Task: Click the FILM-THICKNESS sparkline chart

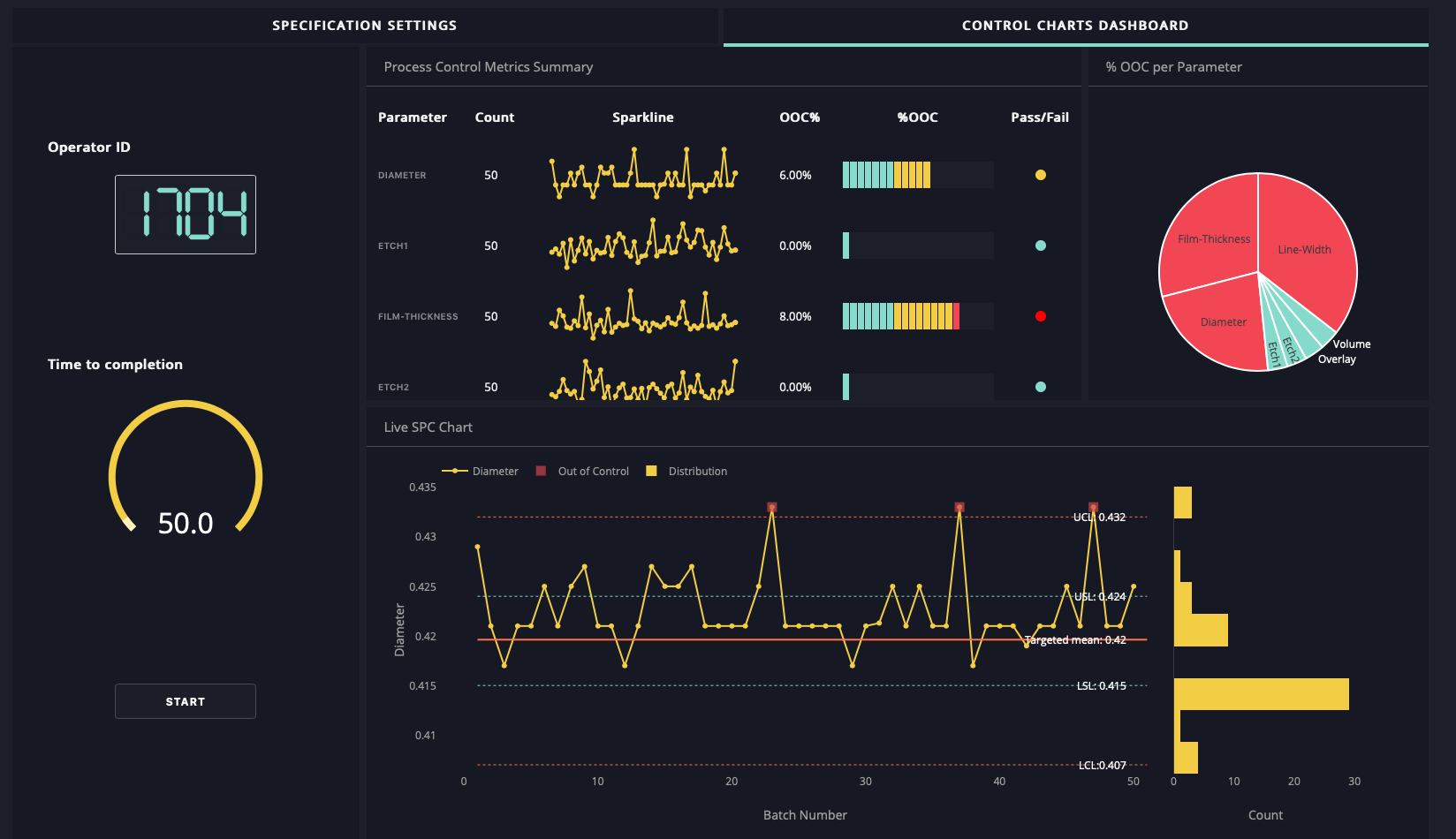Action: (642, 316)
